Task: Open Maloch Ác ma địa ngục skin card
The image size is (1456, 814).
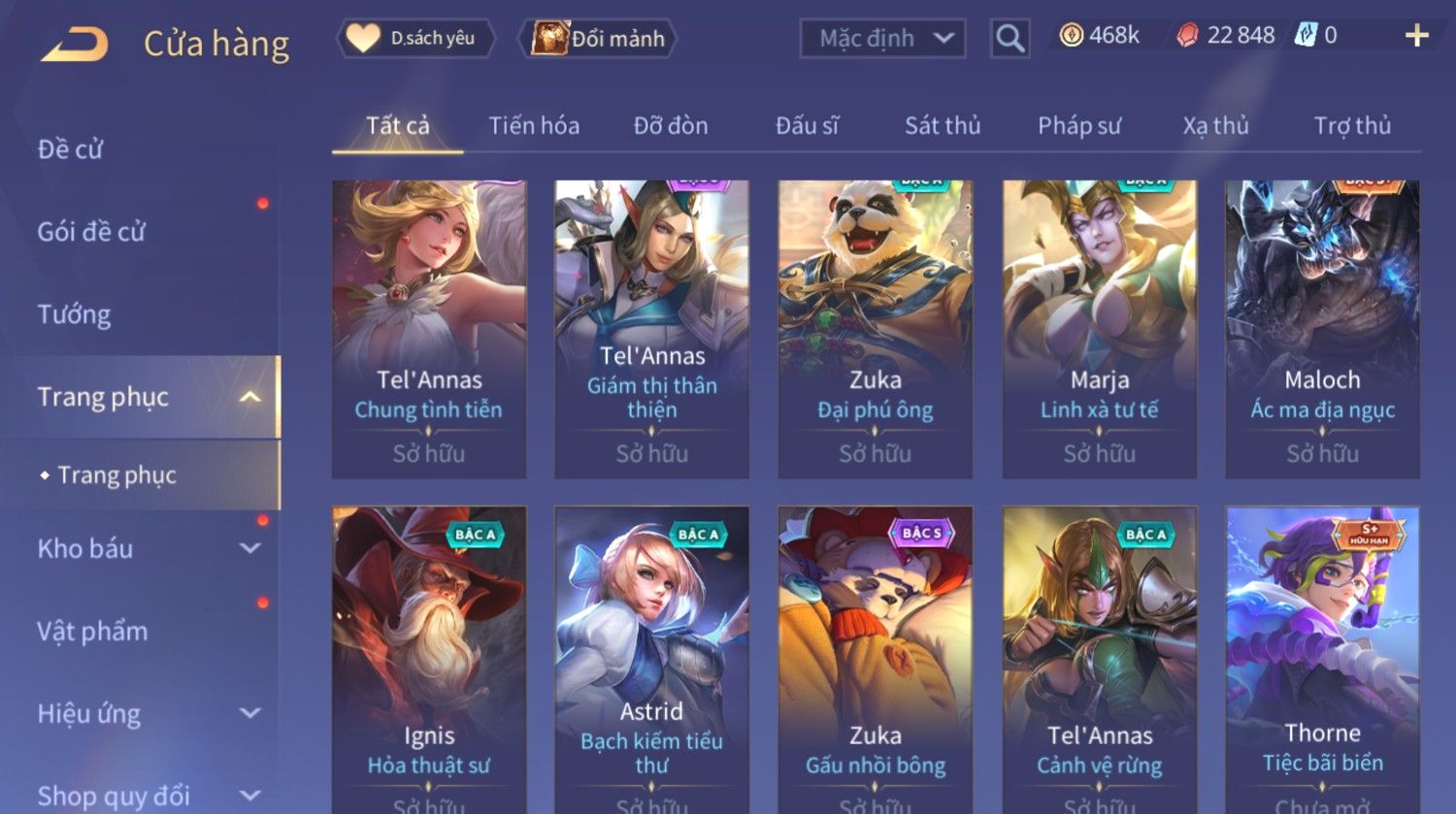Action: [x=1322, y=329]
